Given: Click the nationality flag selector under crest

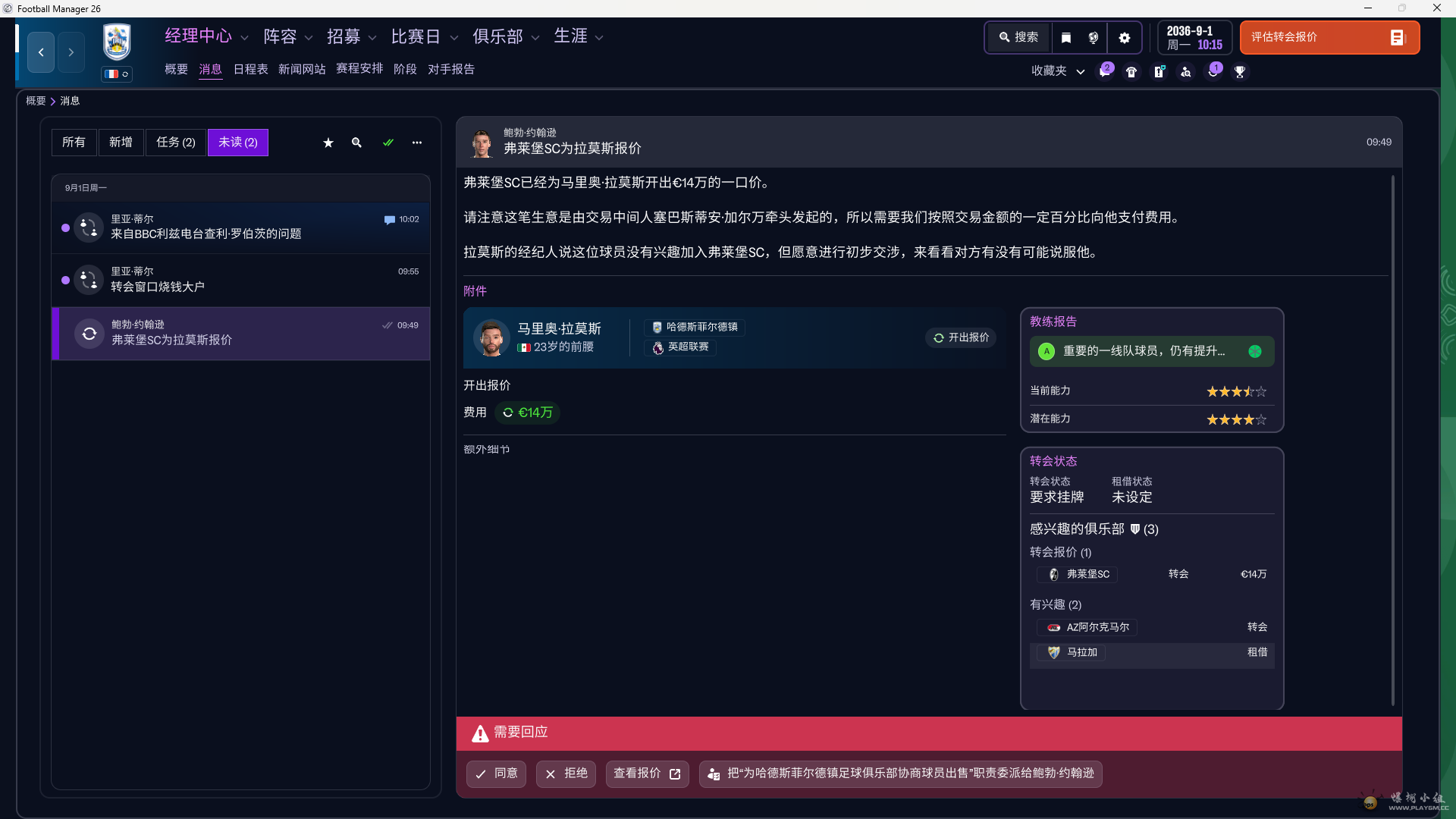Looking at the screenshot, I should [117, 74].
